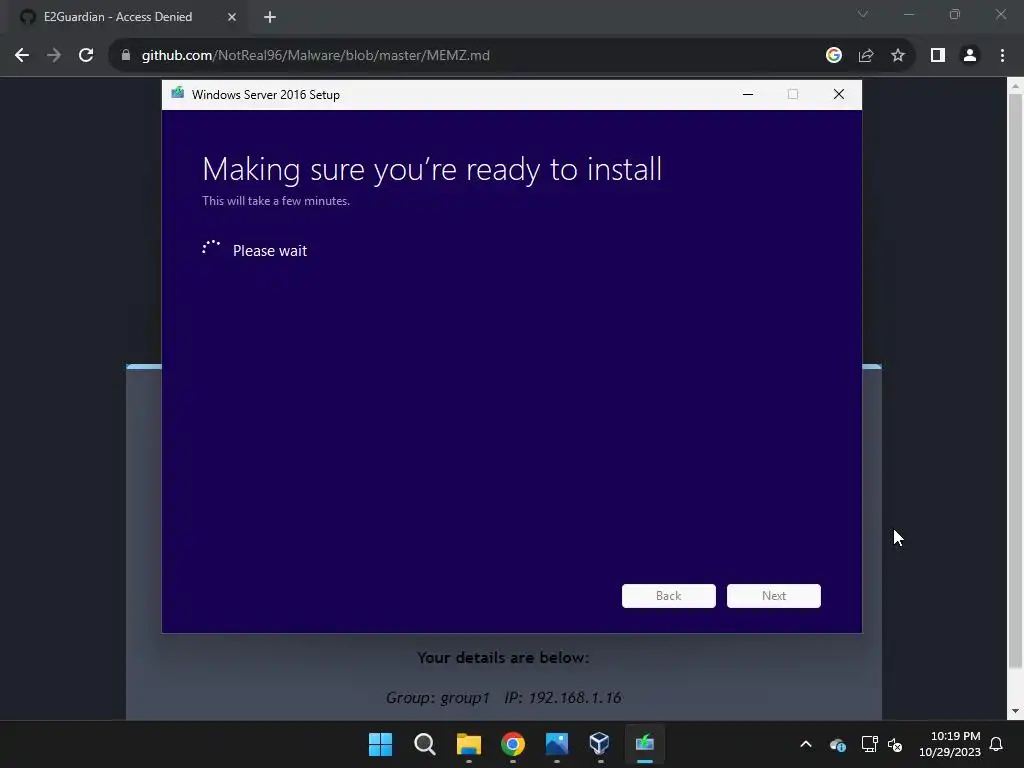This screenshot has width=1024, height=768.
Task: Click the Back button in Setup
Action: tap(669, 596)
